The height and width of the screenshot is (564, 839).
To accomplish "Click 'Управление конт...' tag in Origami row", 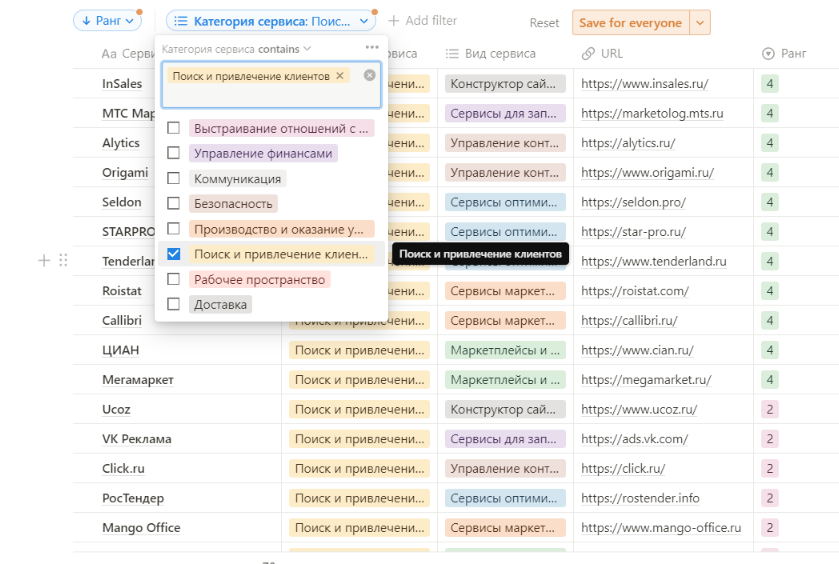I will coord(505,173).
